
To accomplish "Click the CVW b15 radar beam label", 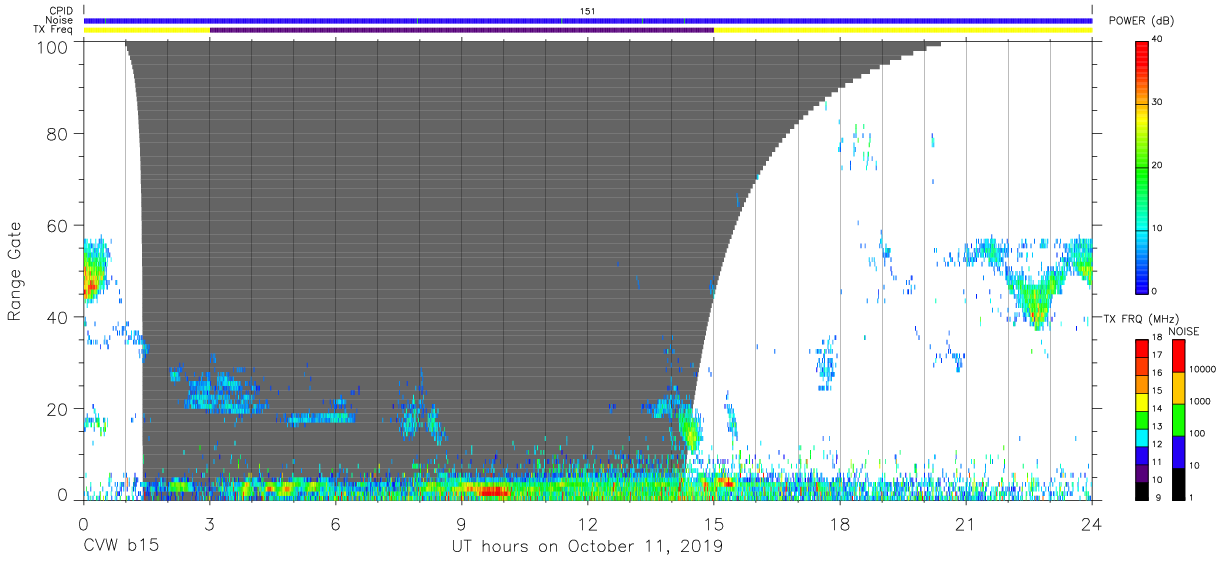I will click(x=119, y=547).
